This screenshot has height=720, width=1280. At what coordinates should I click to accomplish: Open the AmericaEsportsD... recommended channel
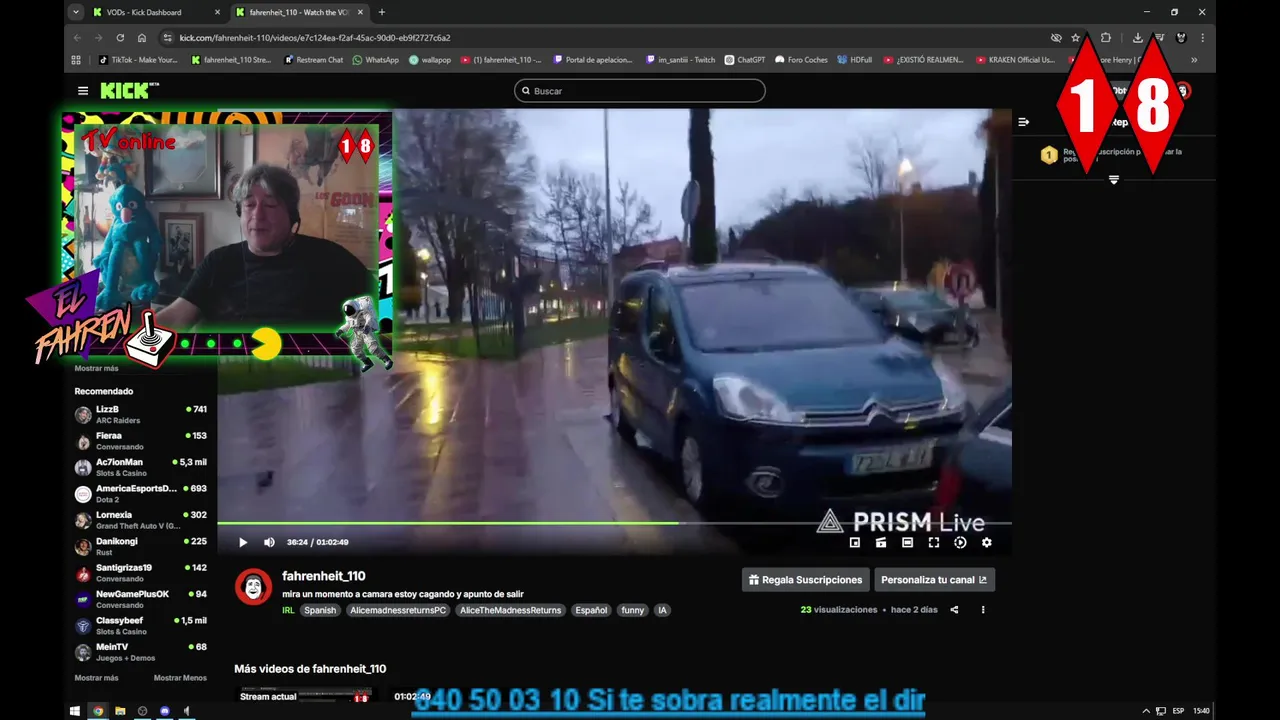click(141, 493)
